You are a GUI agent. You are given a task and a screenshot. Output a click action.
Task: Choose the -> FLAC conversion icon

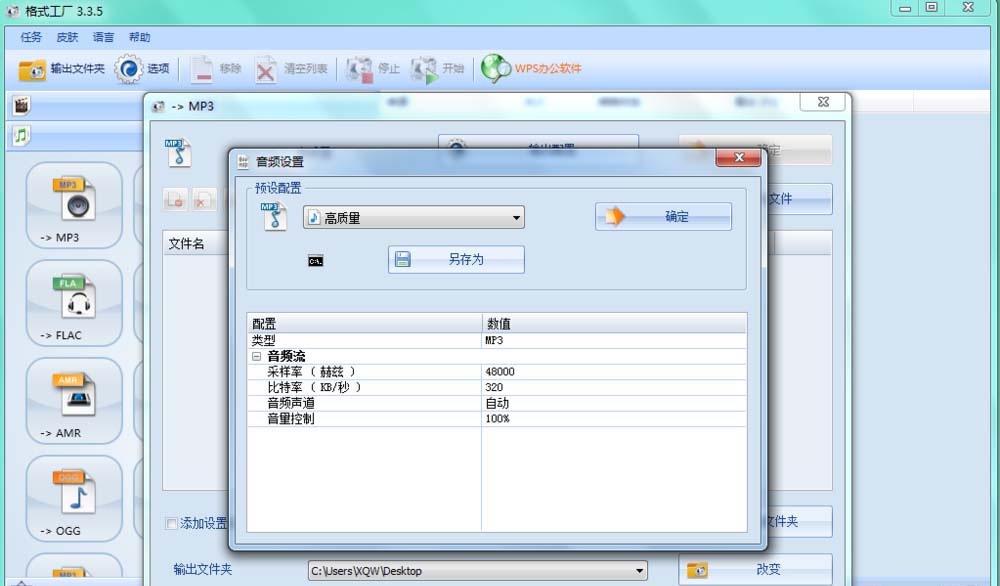point(74,304)
